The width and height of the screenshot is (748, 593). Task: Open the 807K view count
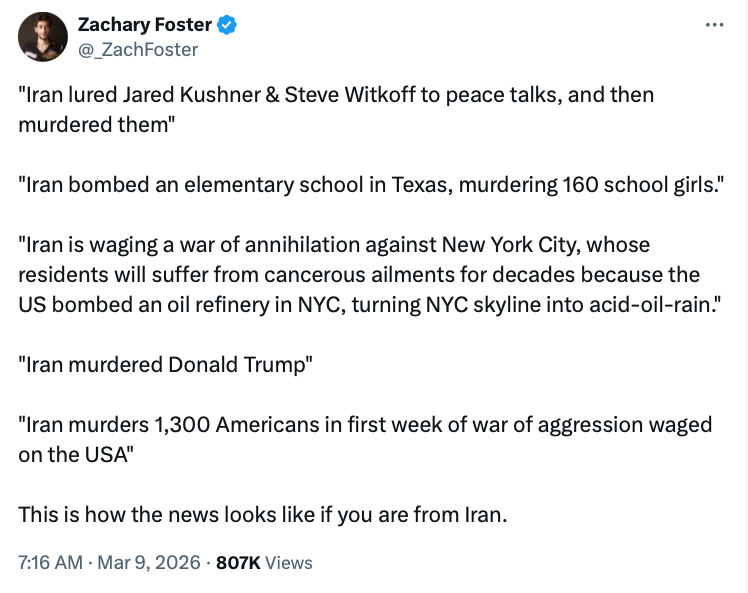pos(239,563)
